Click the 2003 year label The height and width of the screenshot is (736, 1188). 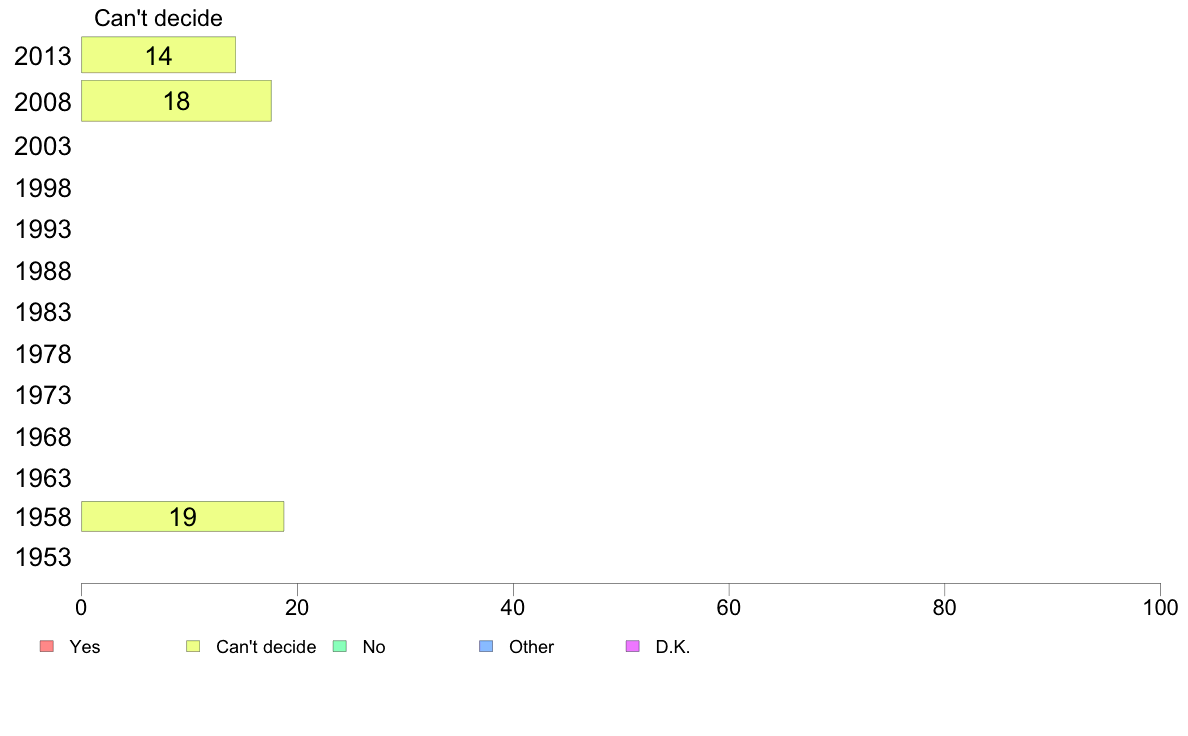pyautogui.click(x=42, y=146)
